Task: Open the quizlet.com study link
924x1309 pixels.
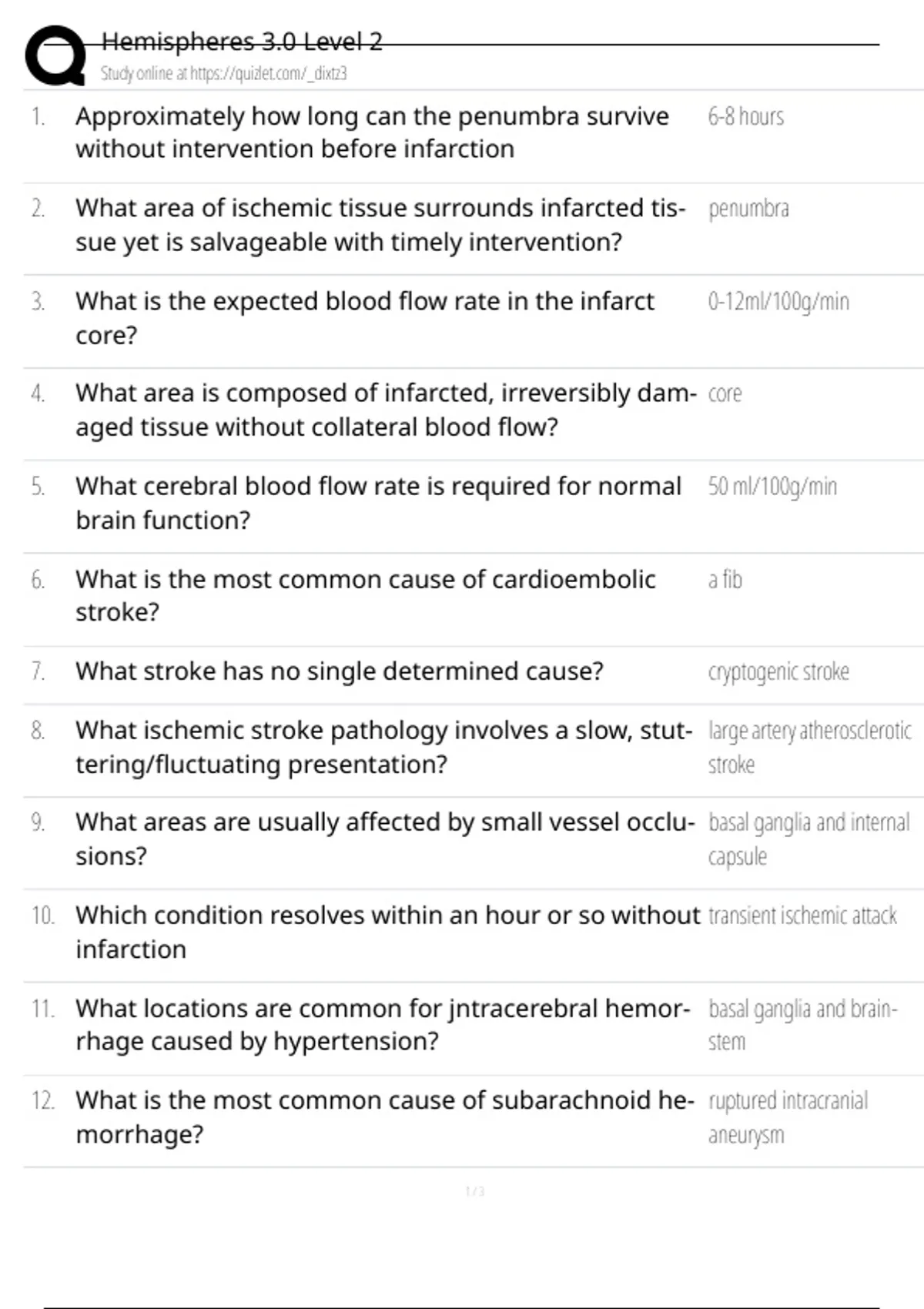Action: coord(223,73)
